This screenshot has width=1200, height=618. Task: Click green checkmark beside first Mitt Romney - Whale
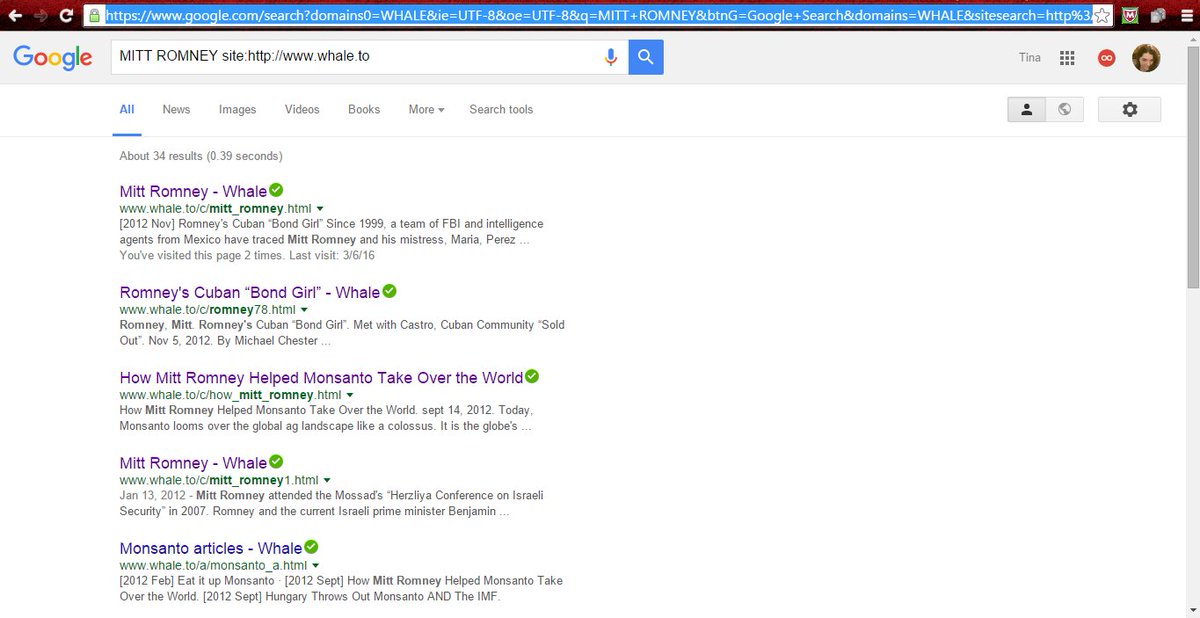pos(276,190)
